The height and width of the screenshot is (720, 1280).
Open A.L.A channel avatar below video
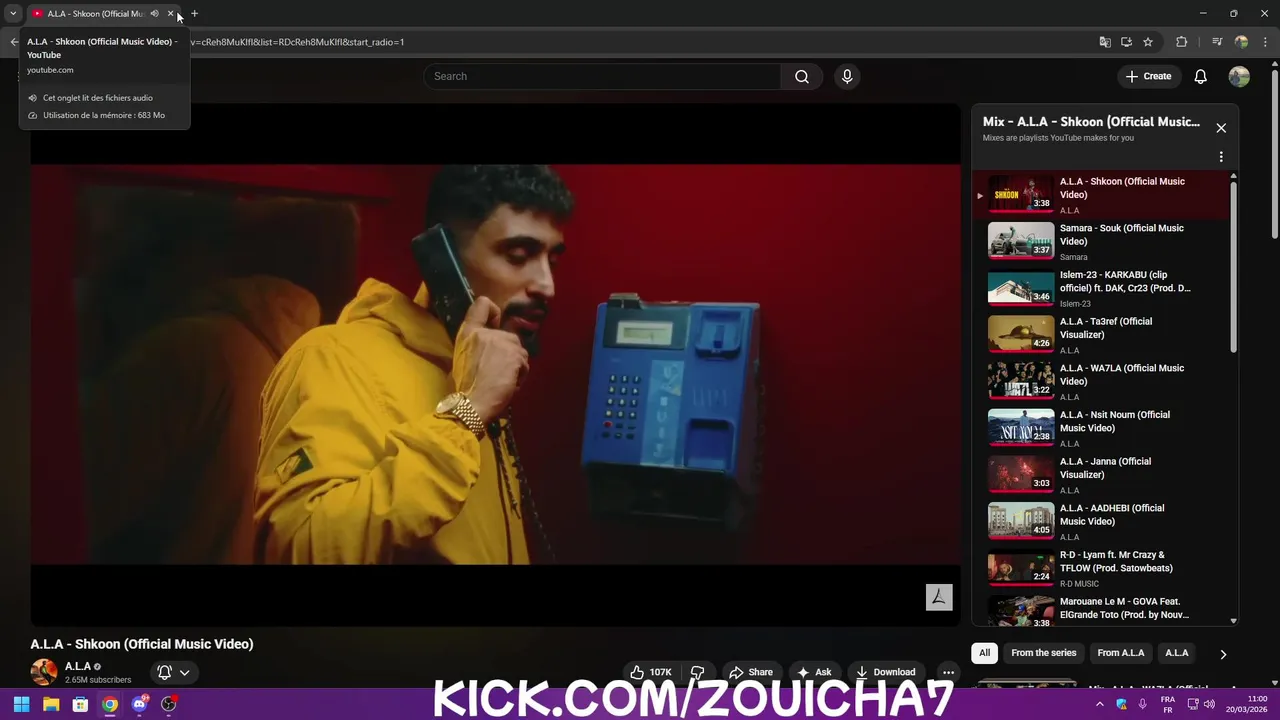click(x=43, y=672)
